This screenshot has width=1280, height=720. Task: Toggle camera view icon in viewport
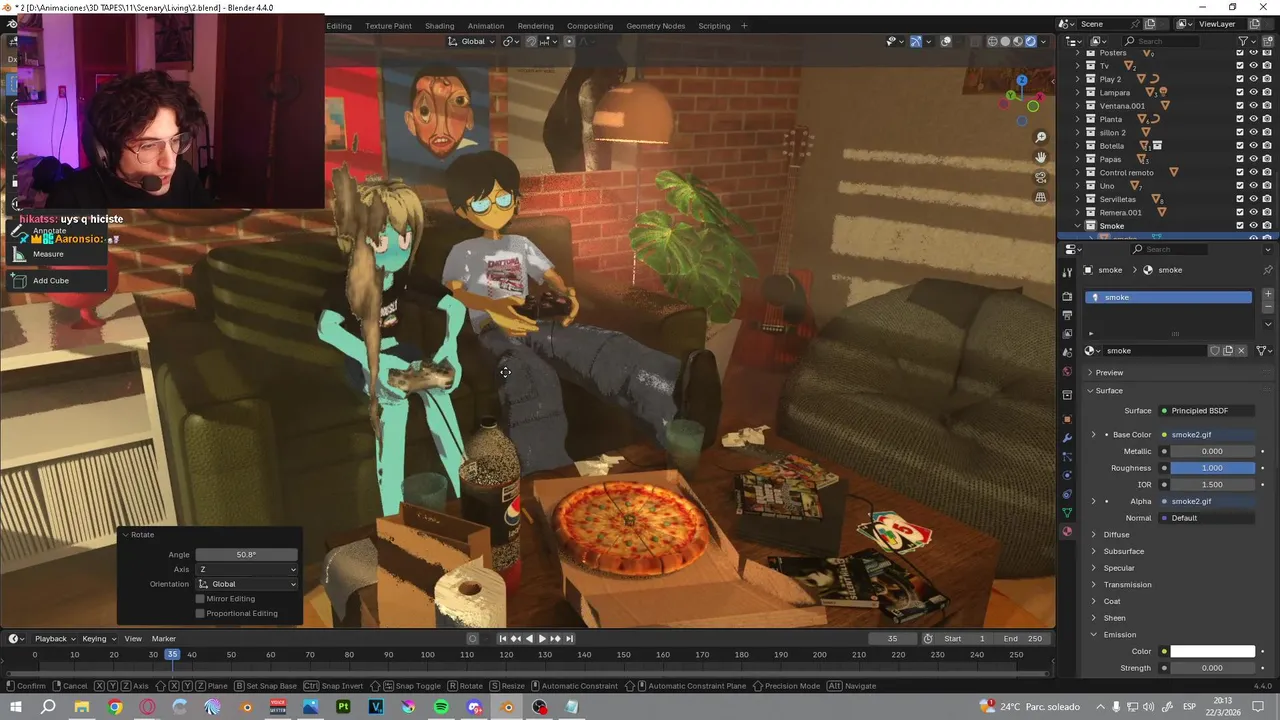(1041, 177)
